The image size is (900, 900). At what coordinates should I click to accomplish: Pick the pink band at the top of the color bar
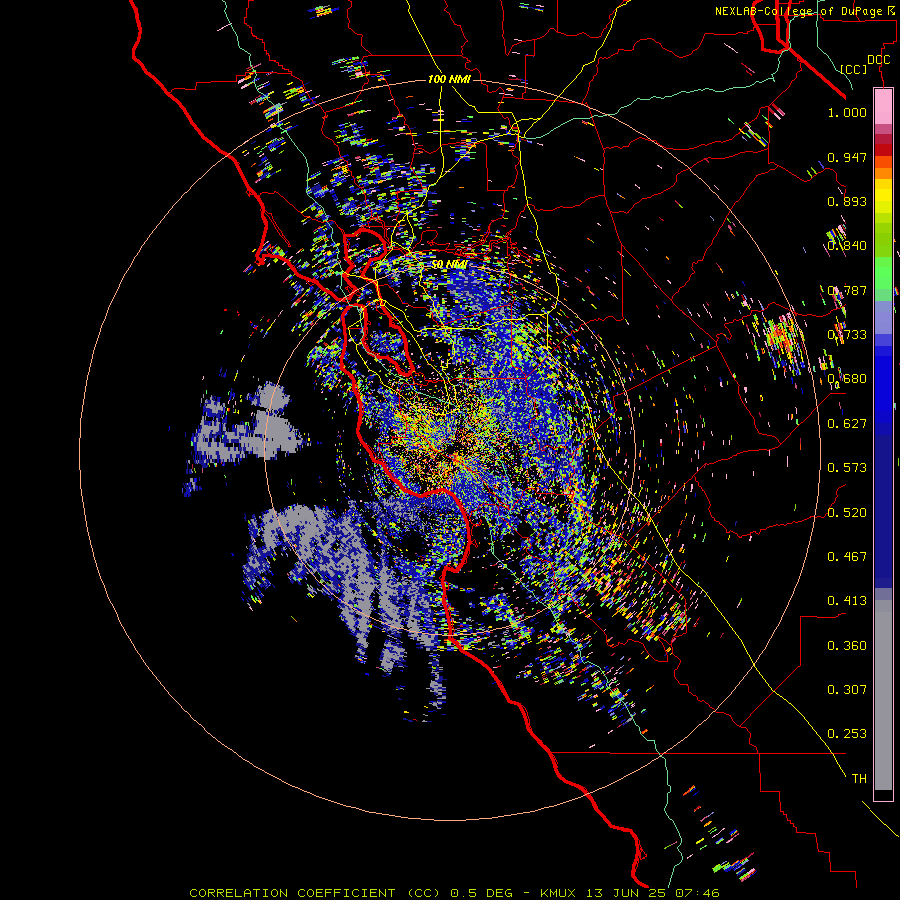883,106
